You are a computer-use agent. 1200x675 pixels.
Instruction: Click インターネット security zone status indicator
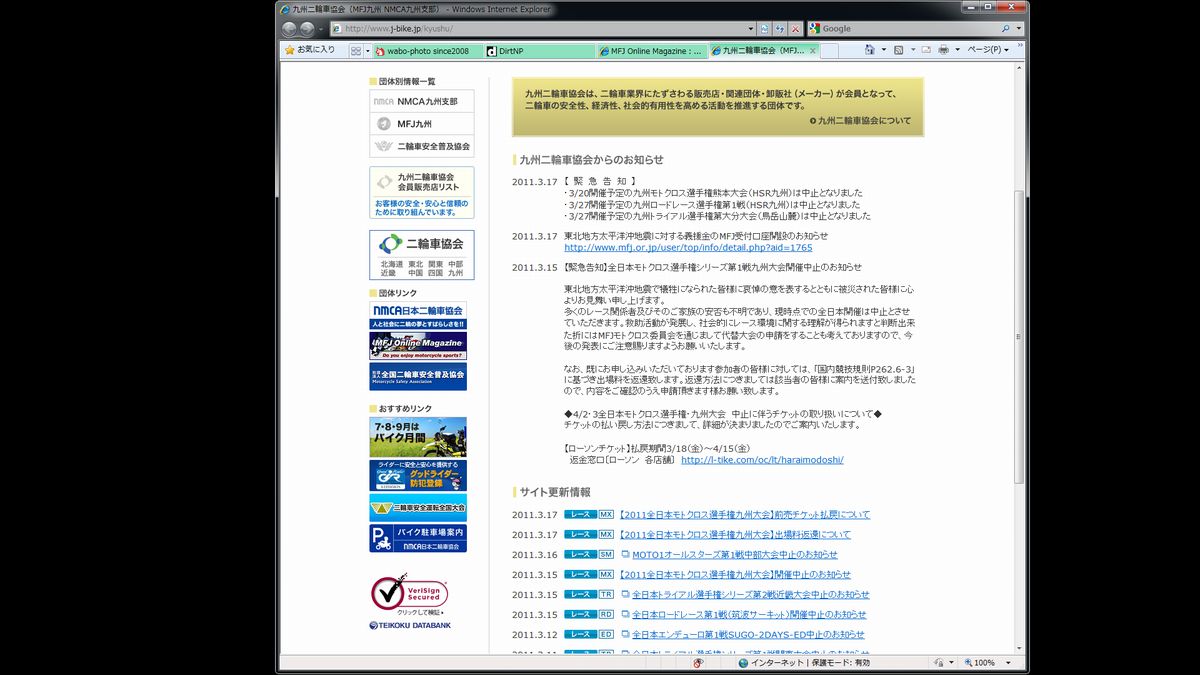coord(804,662)
